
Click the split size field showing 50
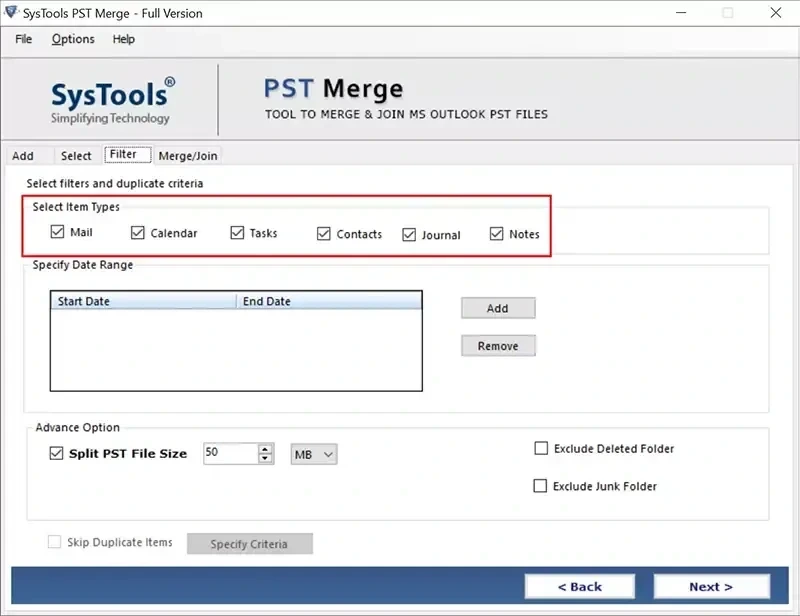click(231, 453)
